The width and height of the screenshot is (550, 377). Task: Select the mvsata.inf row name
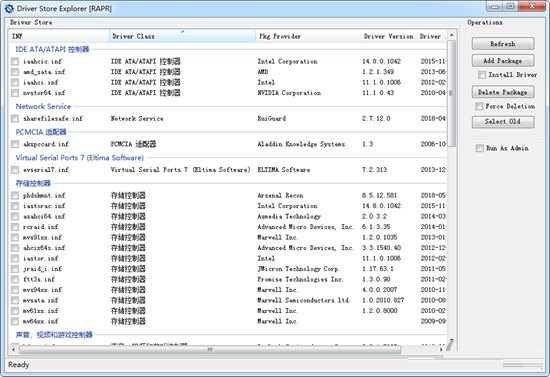(x=41, y=301)
